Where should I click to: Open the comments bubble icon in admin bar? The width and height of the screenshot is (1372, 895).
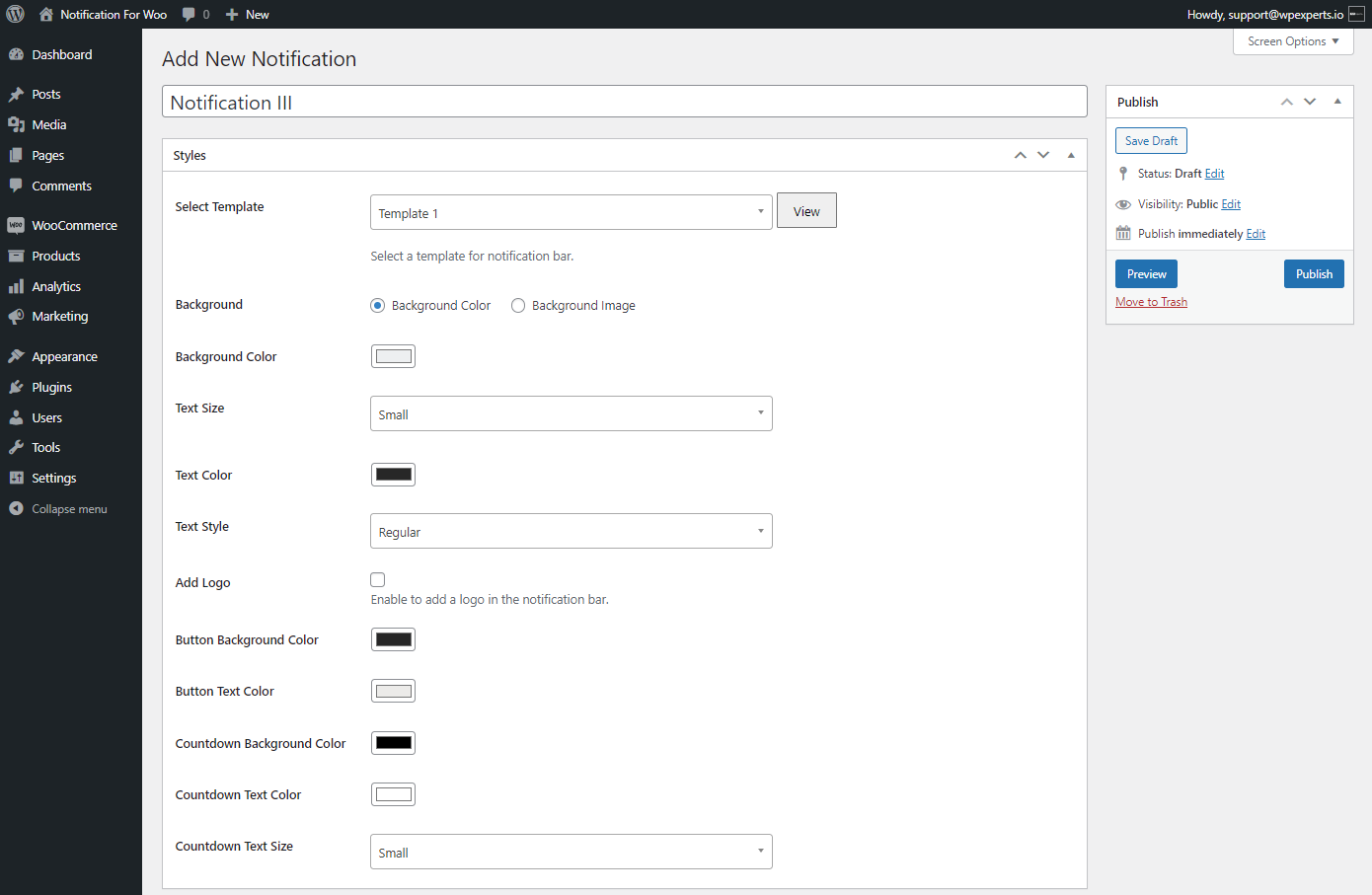click(x=189, y=14)
